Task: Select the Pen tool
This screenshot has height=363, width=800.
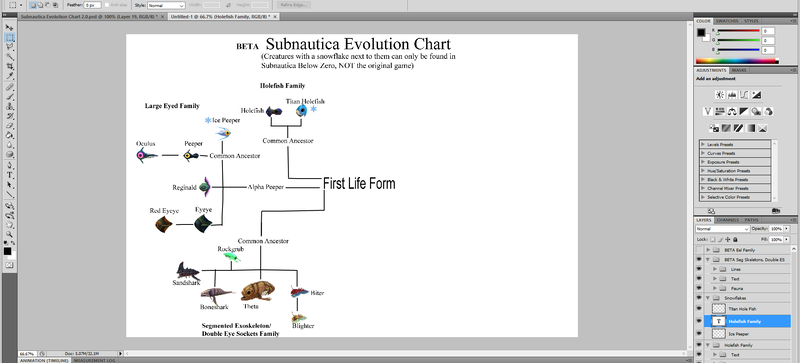Action: (x=10, y=166)
